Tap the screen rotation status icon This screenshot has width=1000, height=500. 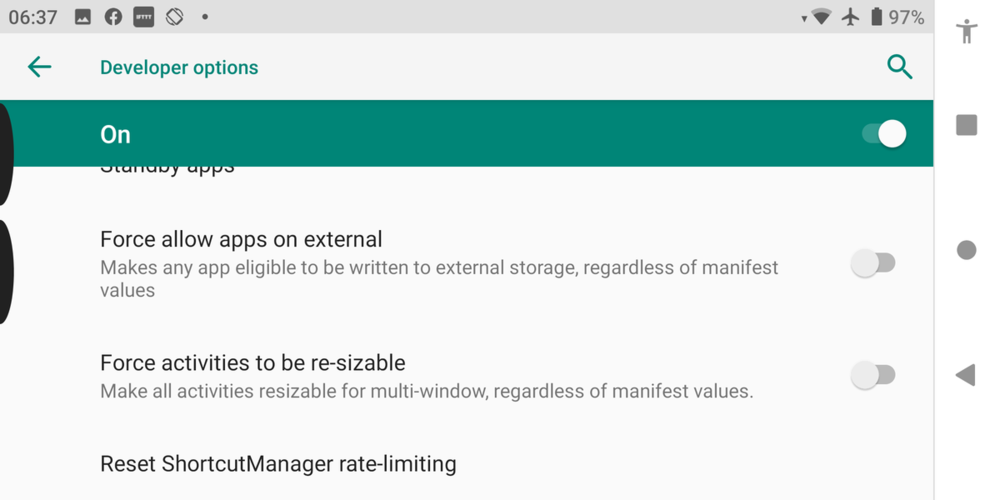174,17
